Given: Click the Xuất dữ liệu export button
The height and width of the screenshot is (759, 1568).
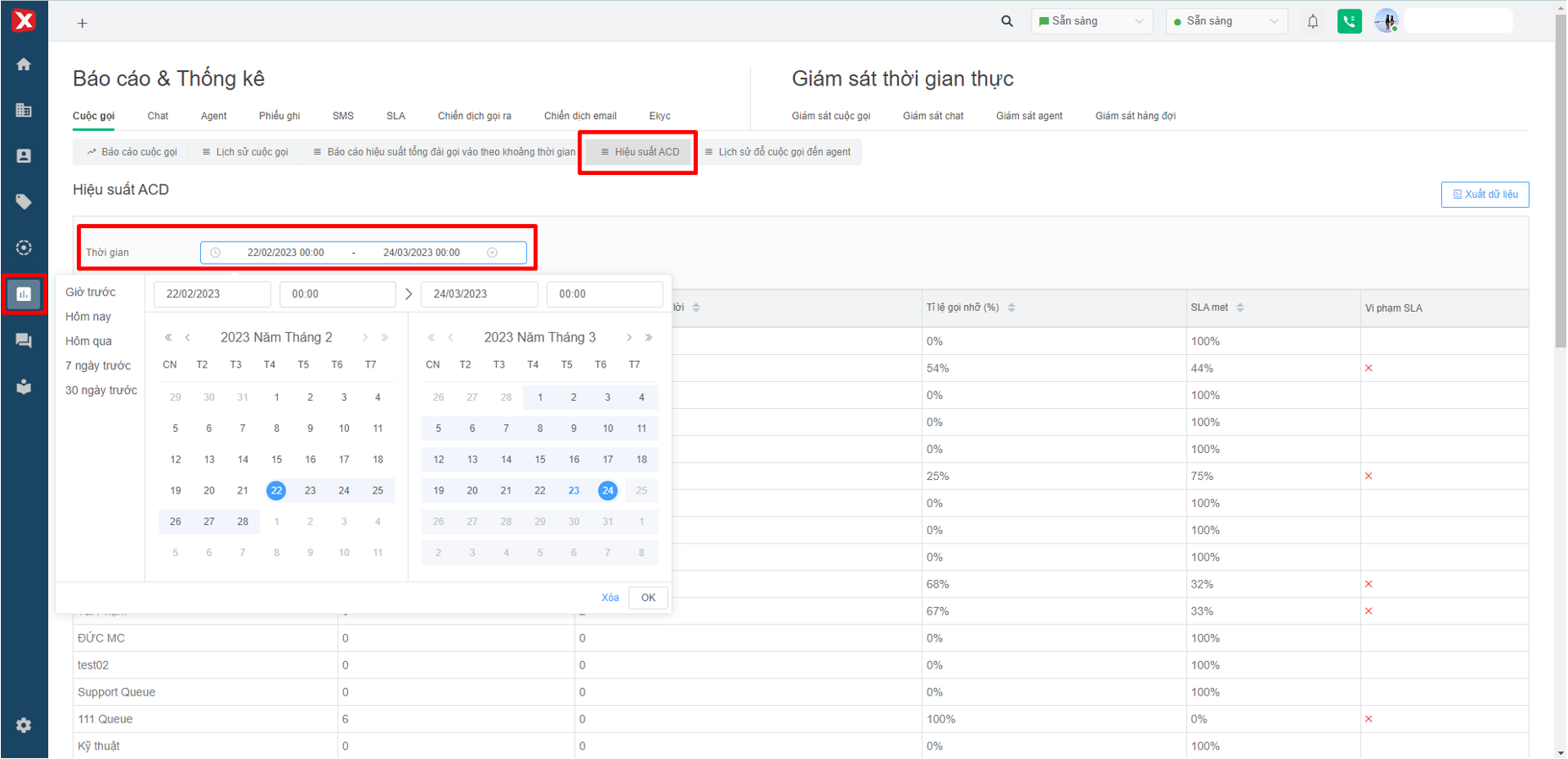Looking at the screenshot, I should tap(1484, 194).
